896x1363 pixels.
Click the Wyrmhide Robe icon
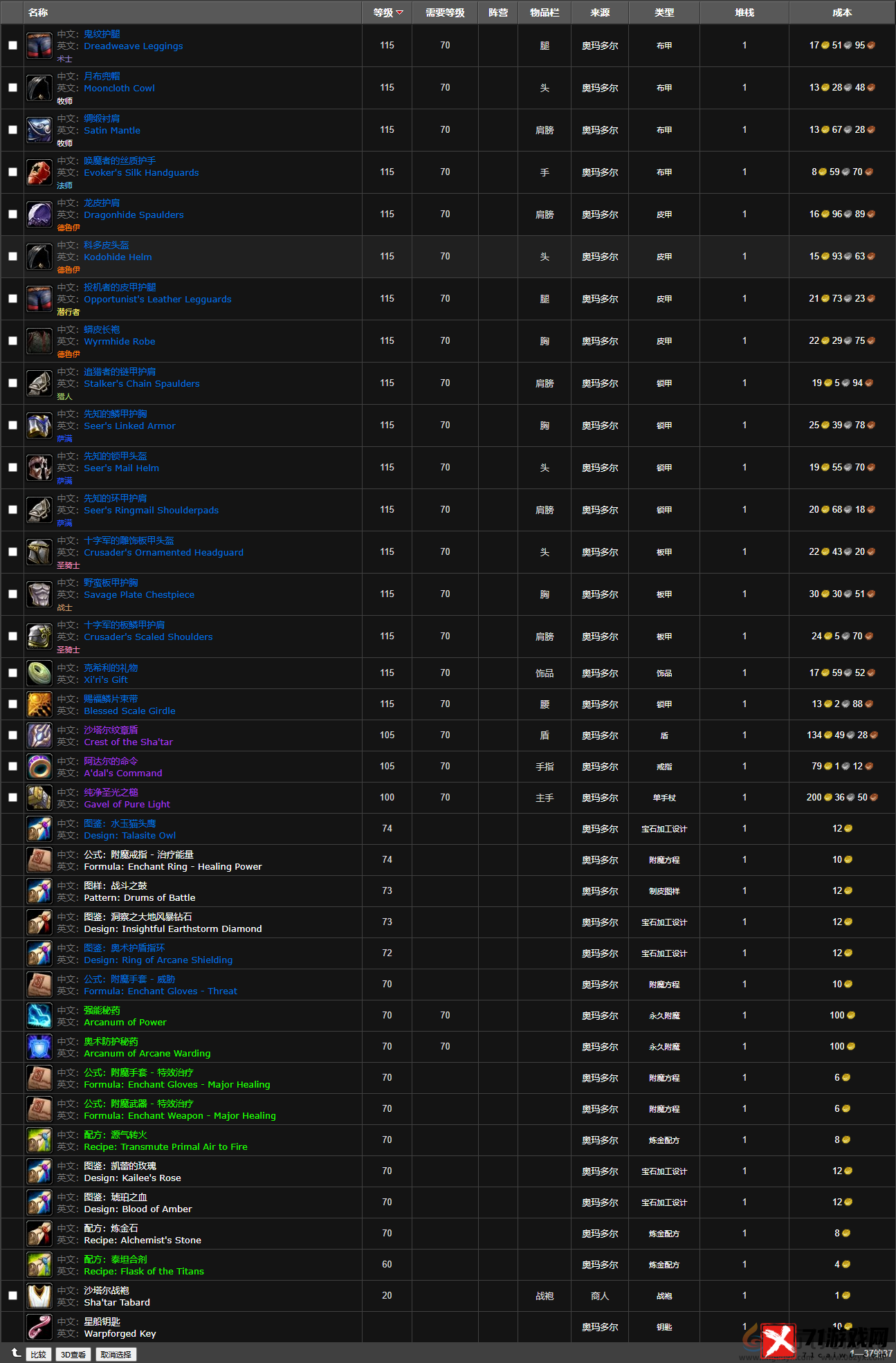[39, 341]
